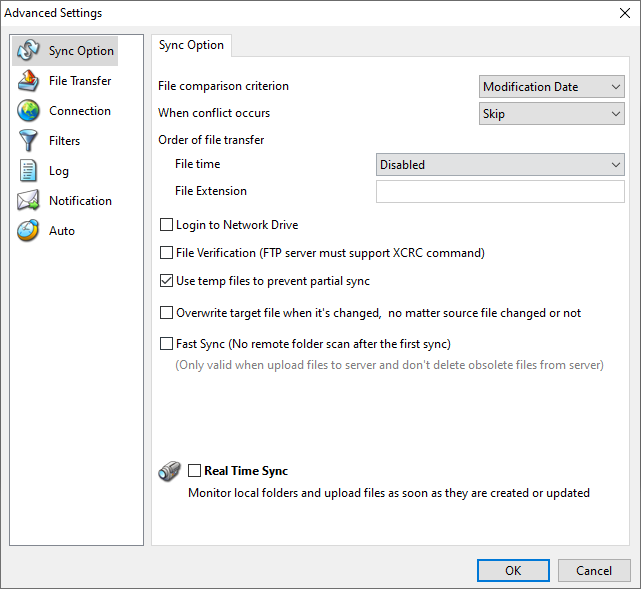The image size is (641, 589).
Task: Click the Sync Option sidebar icon
Action: [x=29, y=51]
